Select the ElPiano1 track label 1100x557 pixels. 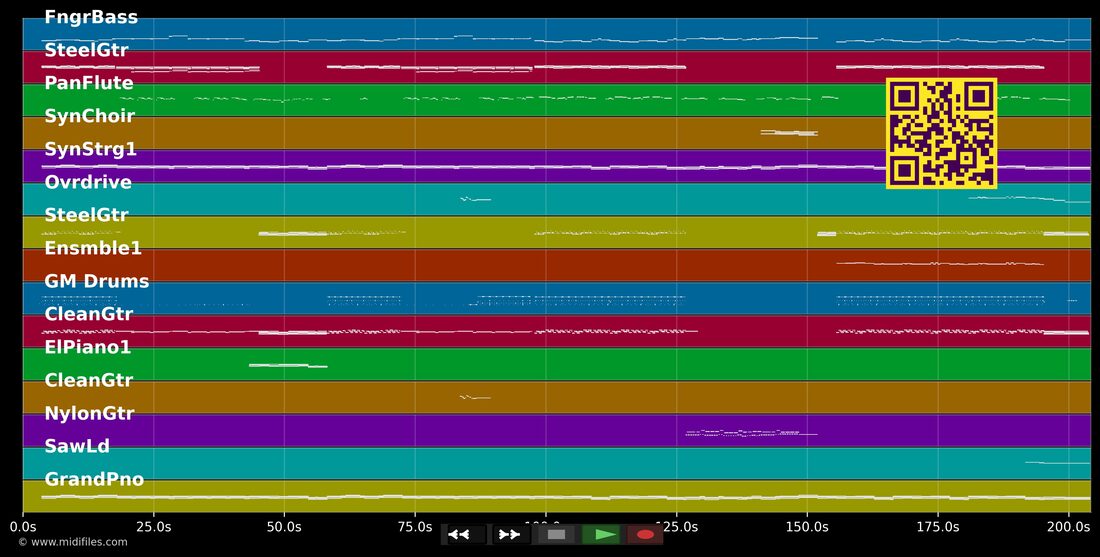(x=88, y=347)
